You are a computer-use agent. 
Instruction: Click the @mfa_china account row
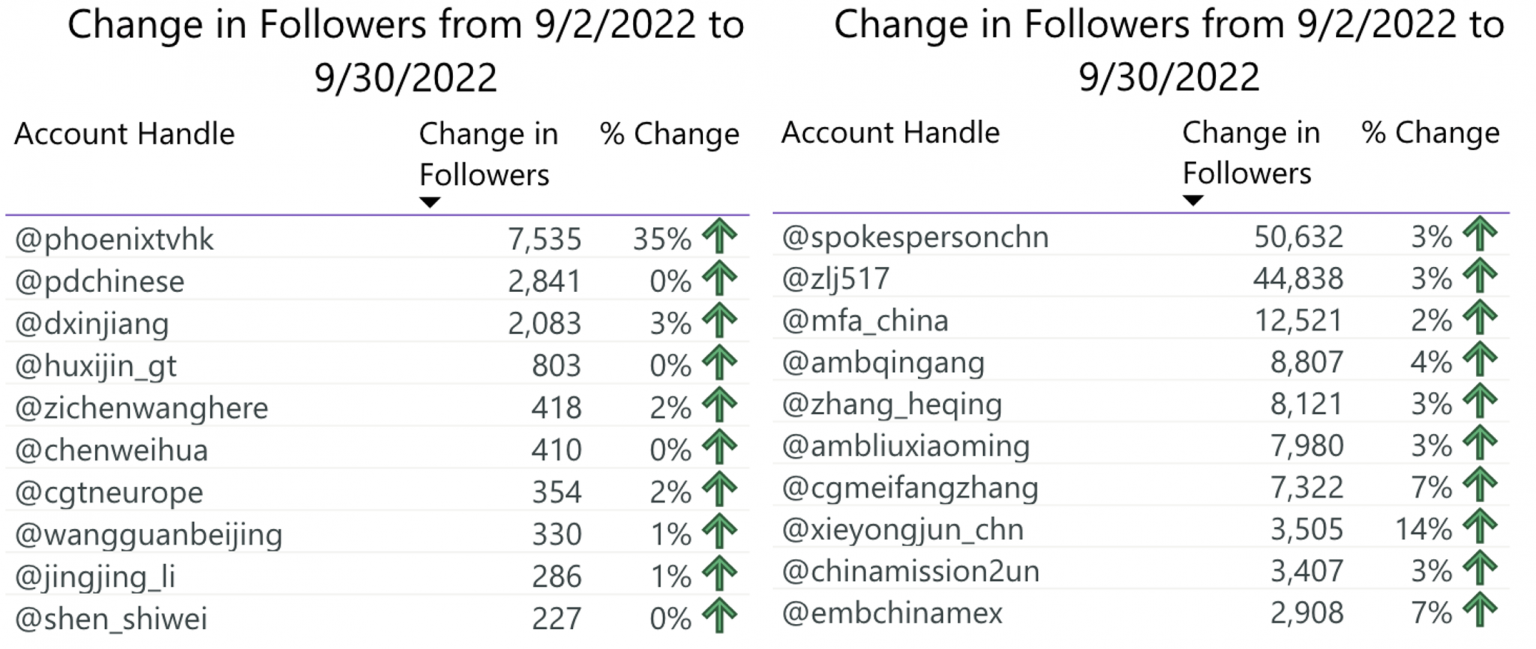(1141, 320)
